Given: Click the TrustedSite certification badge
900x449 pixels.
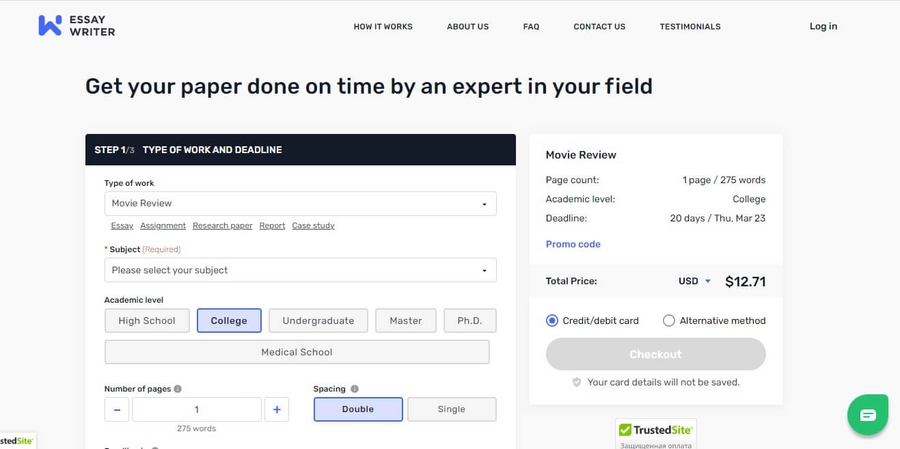Looking at the screenshot, I should click(x=655, y=433).
